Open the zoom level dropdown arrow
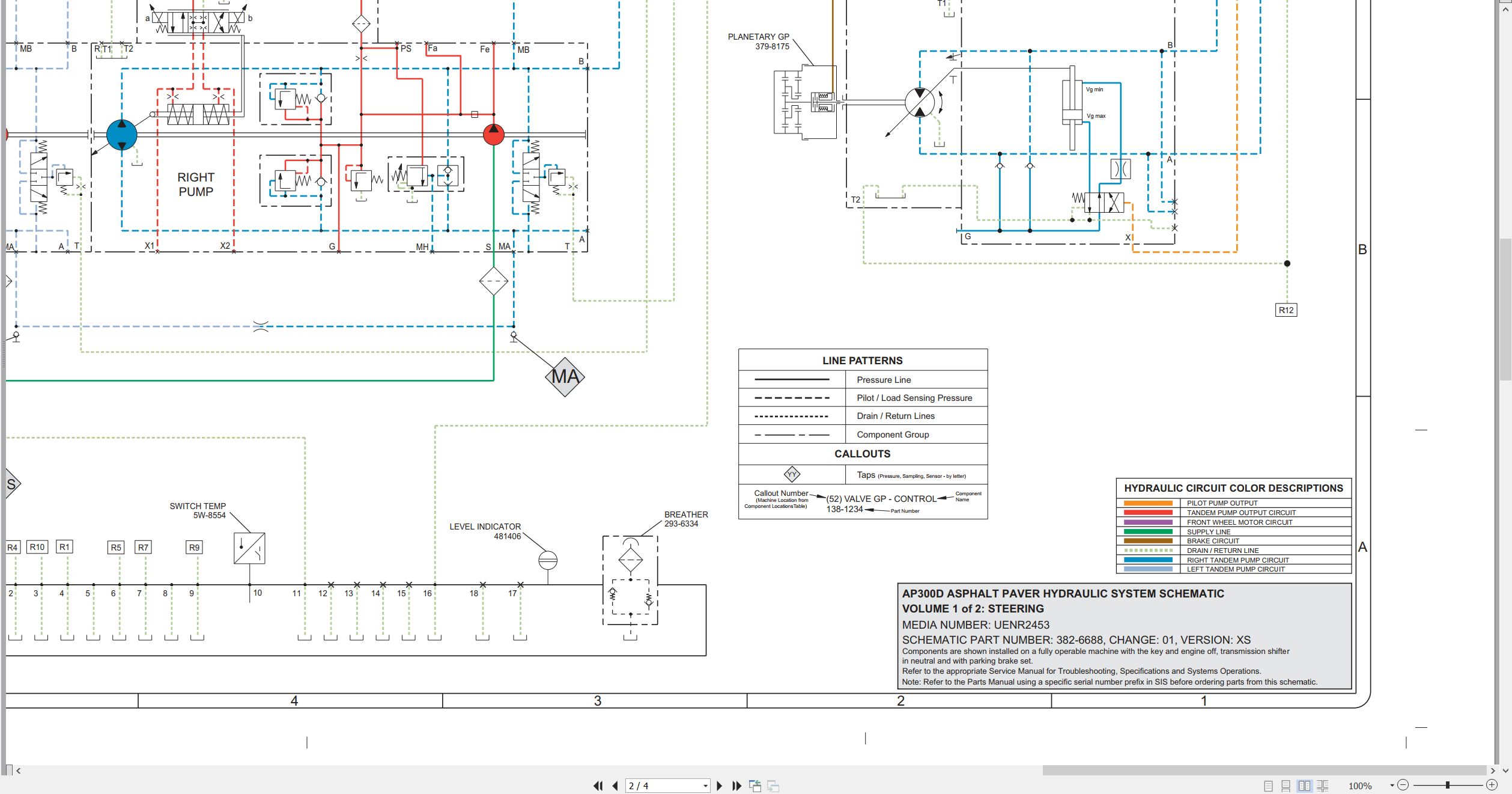 coord(1392,786)
